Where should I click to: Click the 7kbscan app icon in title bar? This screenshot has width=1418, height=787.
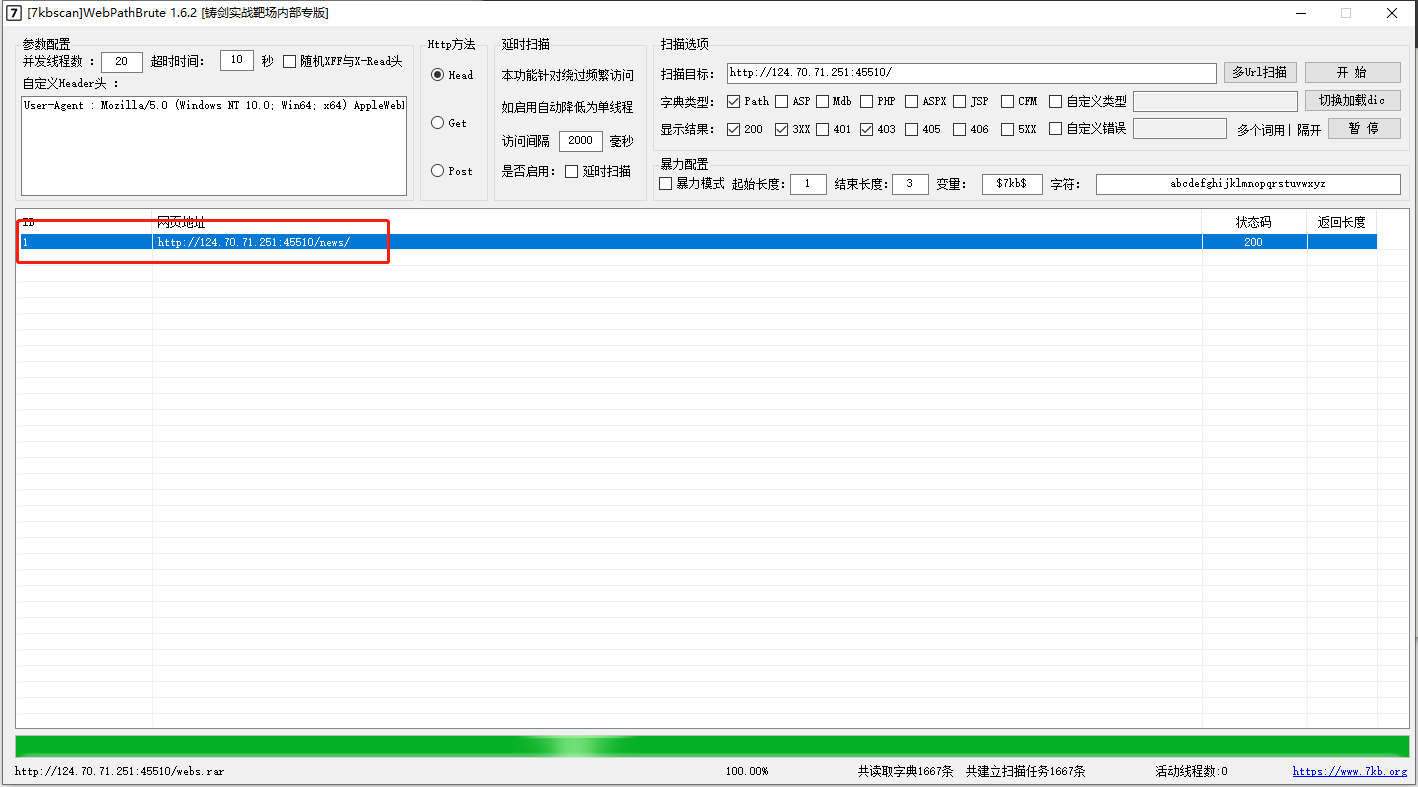pos(15,13)
